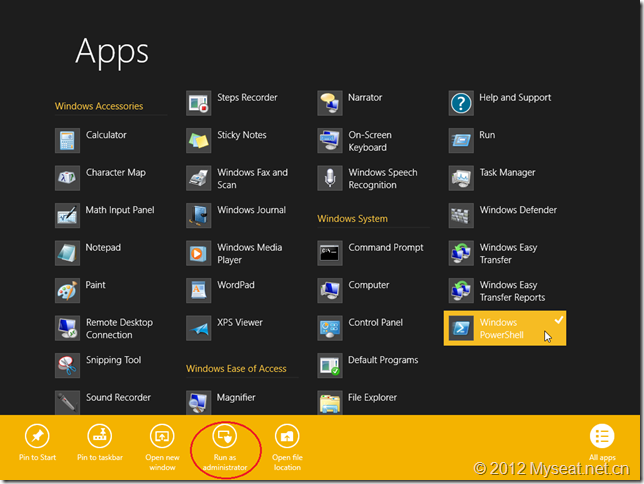
Task: Open Windows Easy Transfer Reports icon
Action: [461, 290]
